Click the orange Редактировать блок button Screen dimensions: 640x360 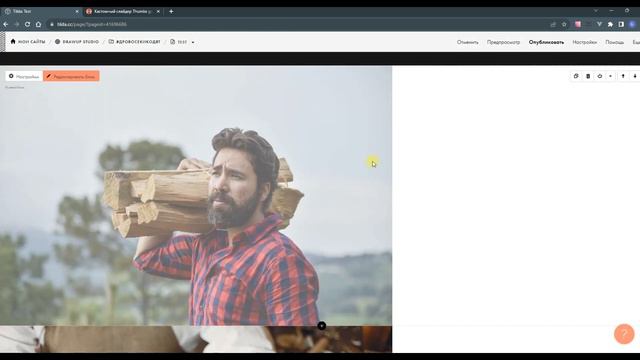click(x=71, y=76)
